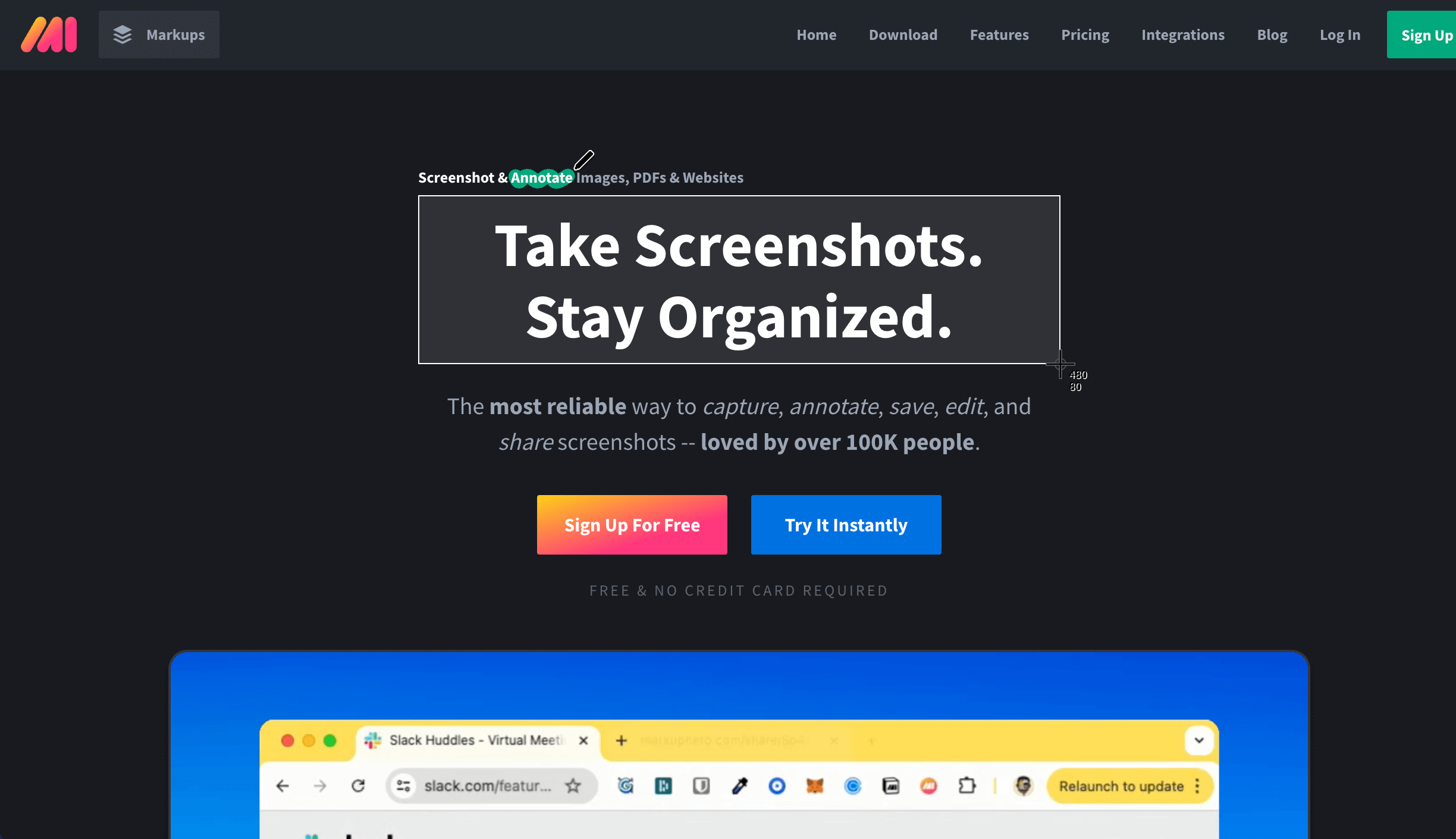Click the bookmark star in address bar
Image resolution: width=1456 pixels, height=839 pixels.
(x=573, y=786)
